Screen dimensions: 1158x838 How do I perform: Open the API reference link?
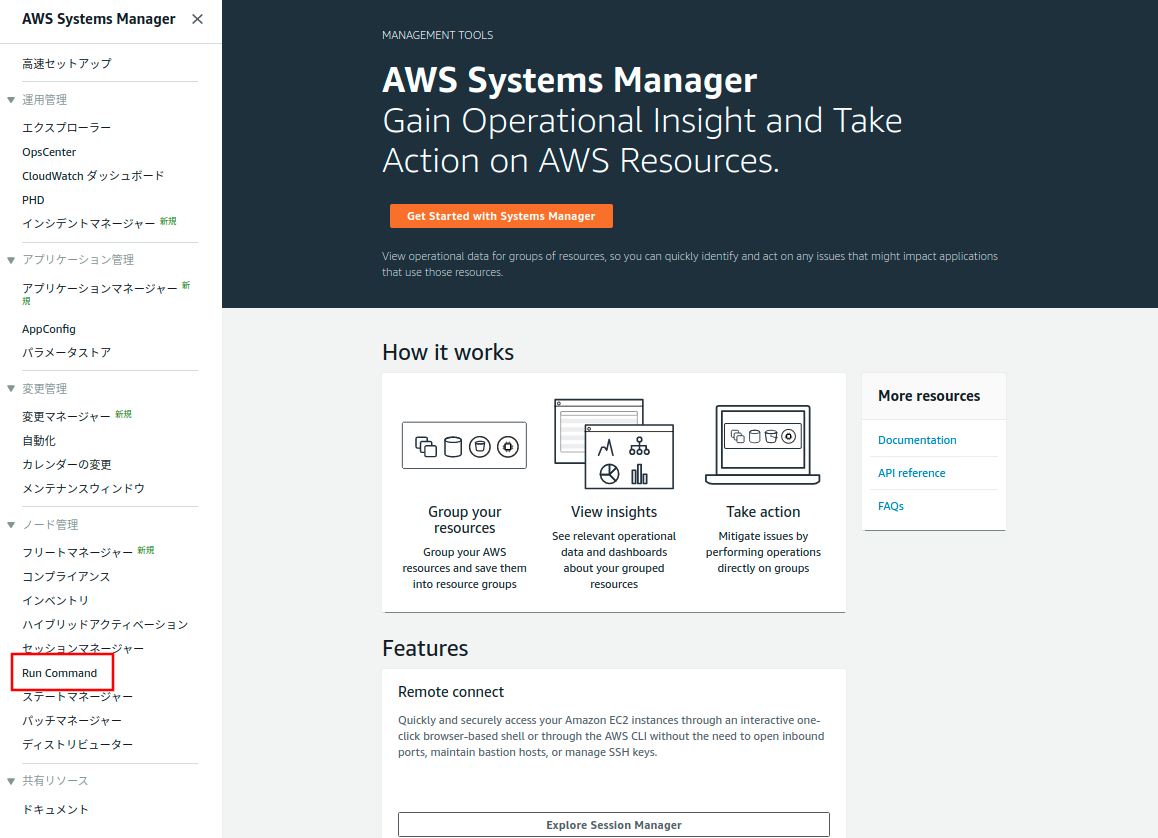click(x=914, y=472)
